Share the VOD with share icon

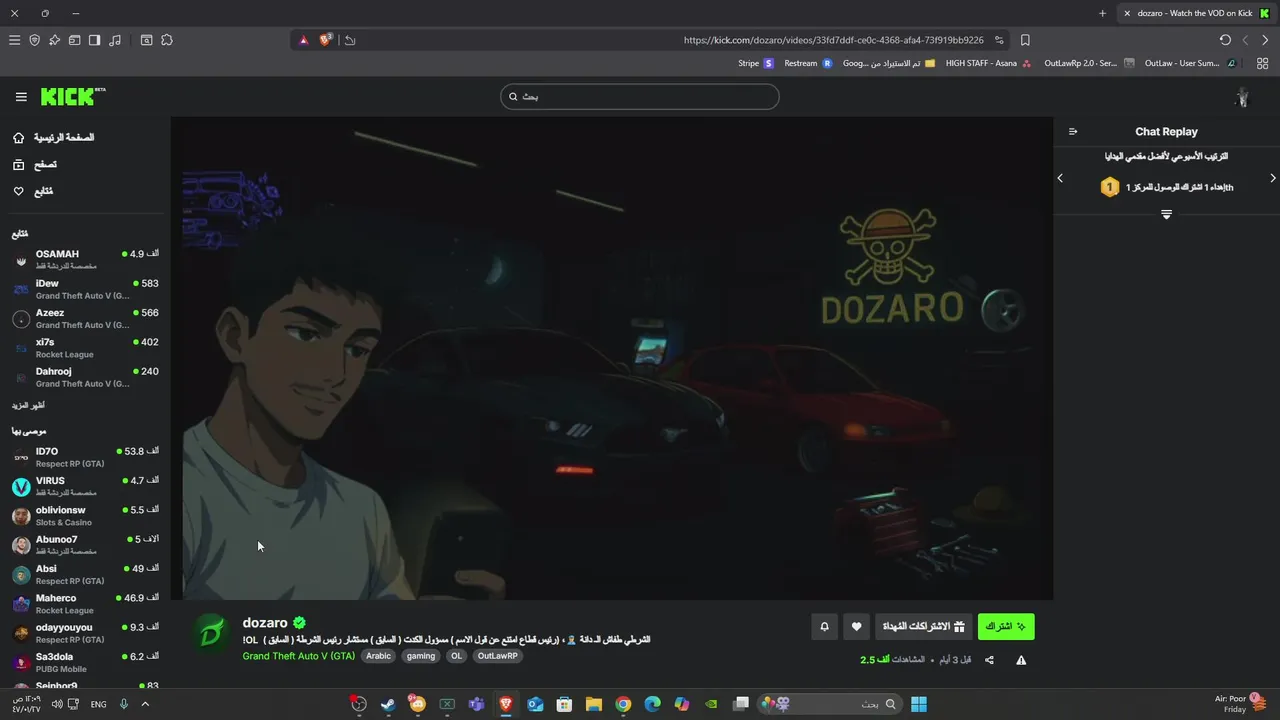(x=989, y=660)
